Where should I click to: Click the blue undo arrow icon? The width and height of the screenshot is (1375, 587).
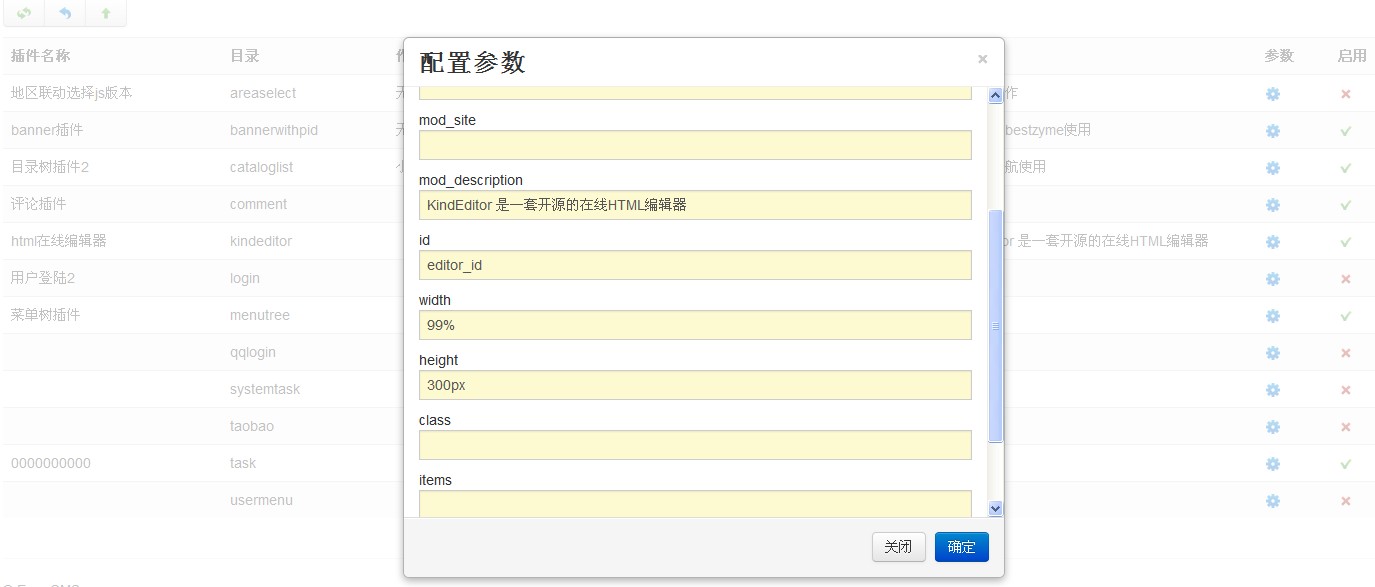pos(65,14)
